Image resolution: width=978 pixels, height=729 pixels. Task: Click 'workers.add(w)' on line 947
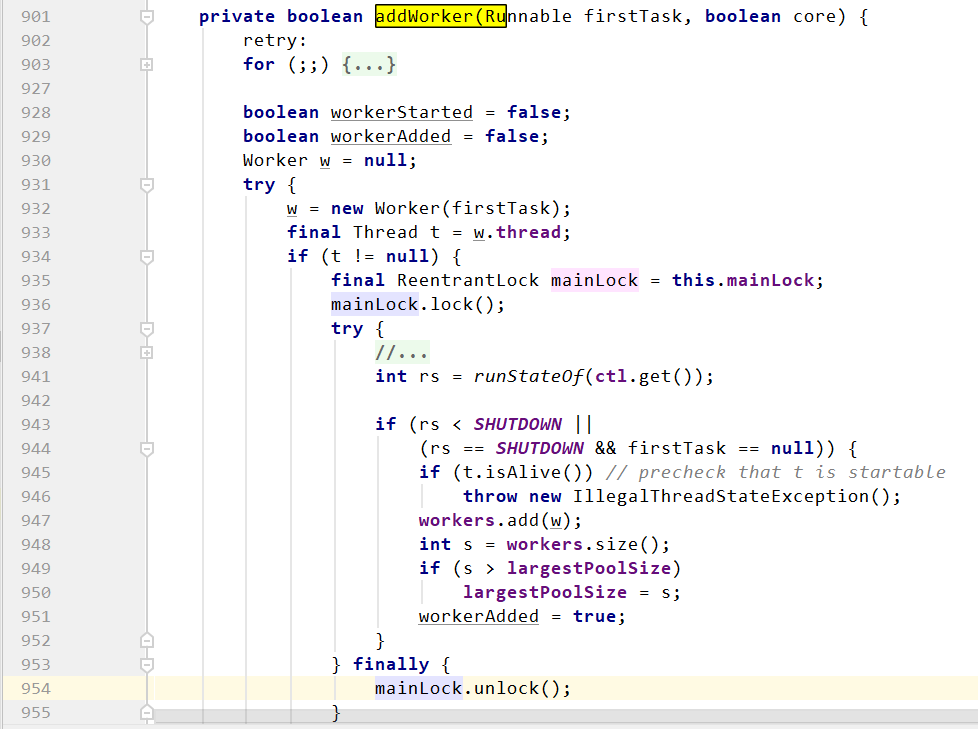495,521
